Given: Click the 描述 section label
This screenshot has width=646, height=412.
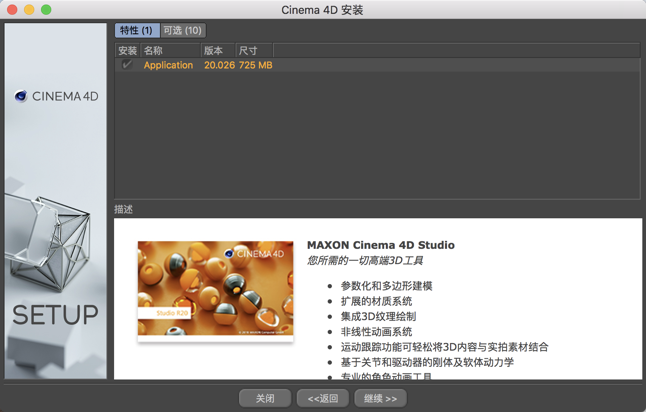Looking at the screenshot, I should 123,209.
